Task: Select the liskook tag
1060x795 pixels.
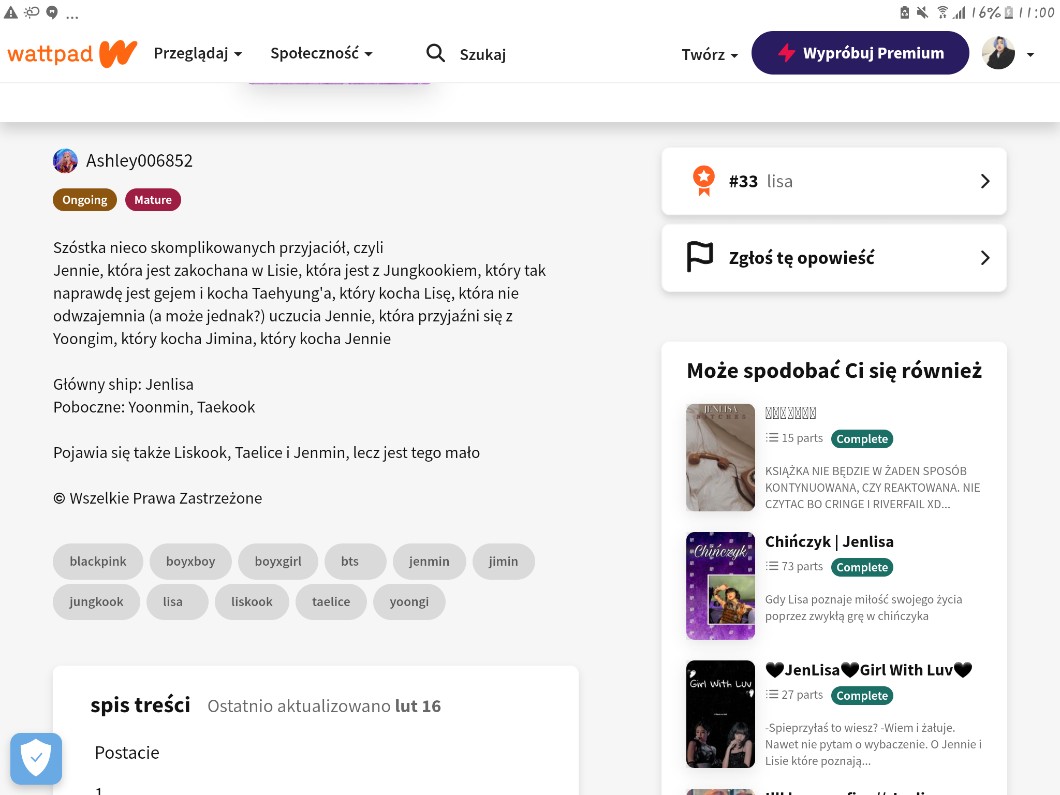Action: (251, 602)
